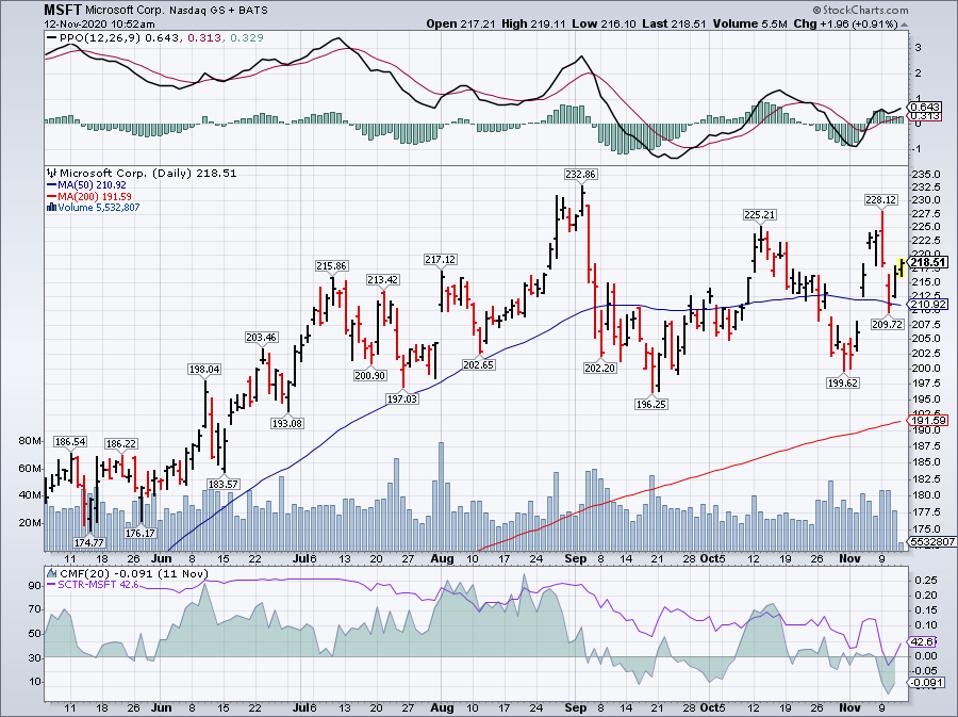Click the MA(200) 191.59 legend entry
The height and width of the screenshot is (717, 958).
point(95,197)
